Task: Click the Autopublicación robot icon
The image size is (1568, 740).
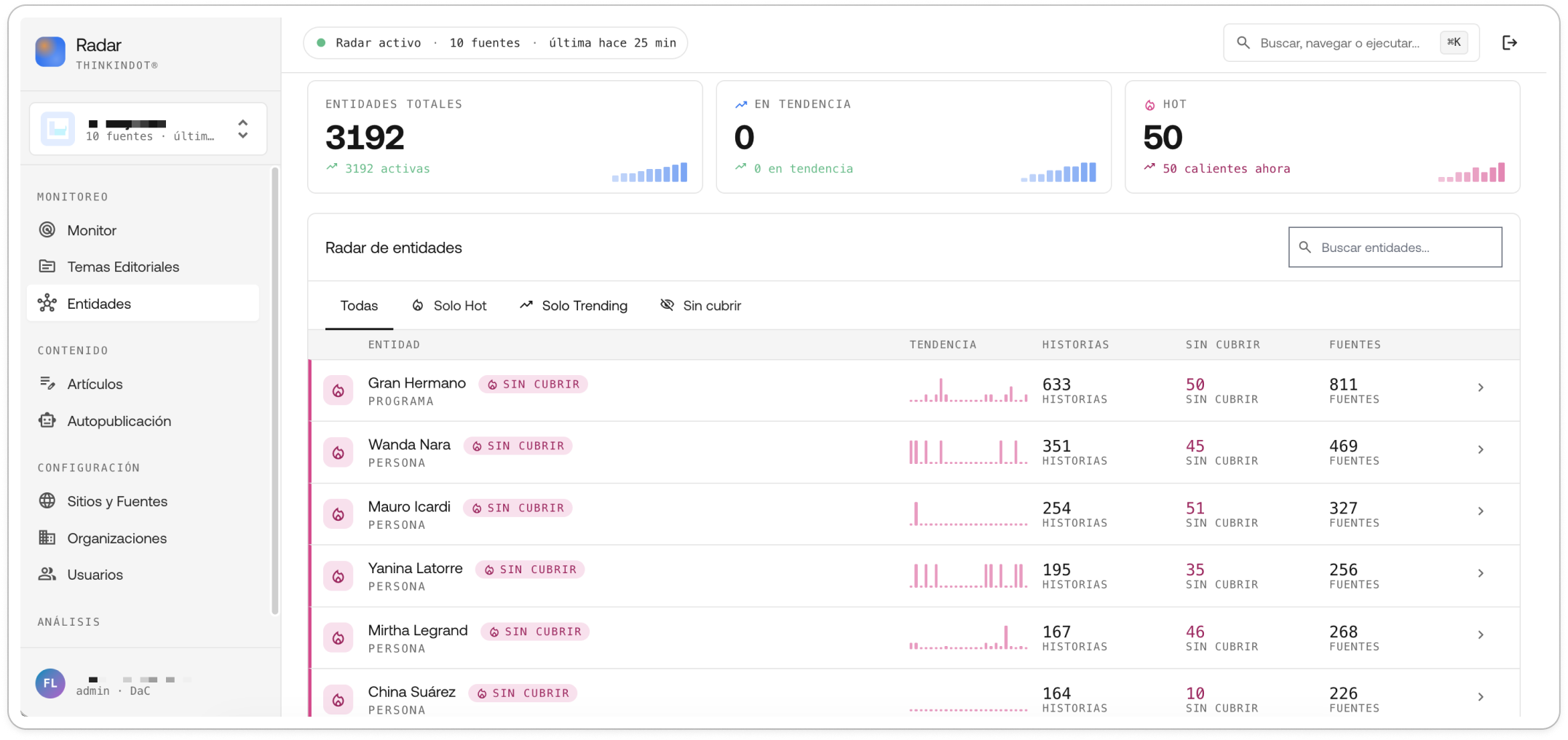Action: (47, 421)
